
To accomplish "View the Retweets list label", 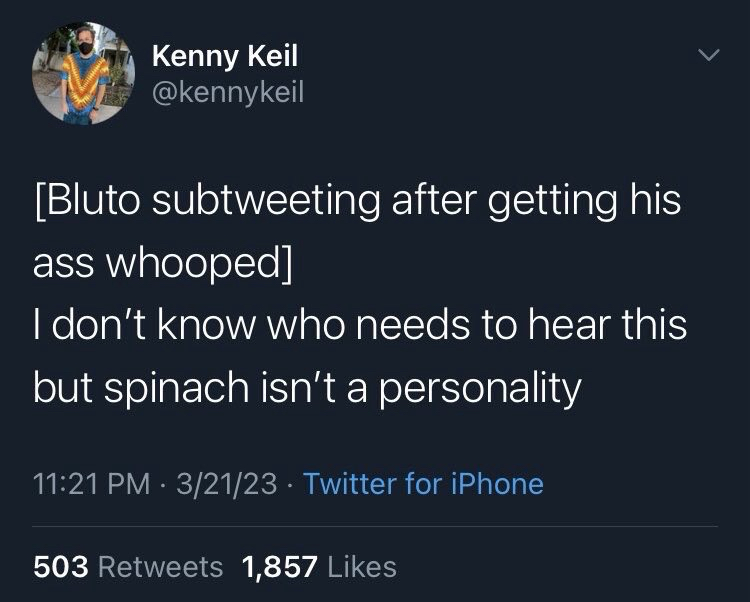I will point(161,567).
